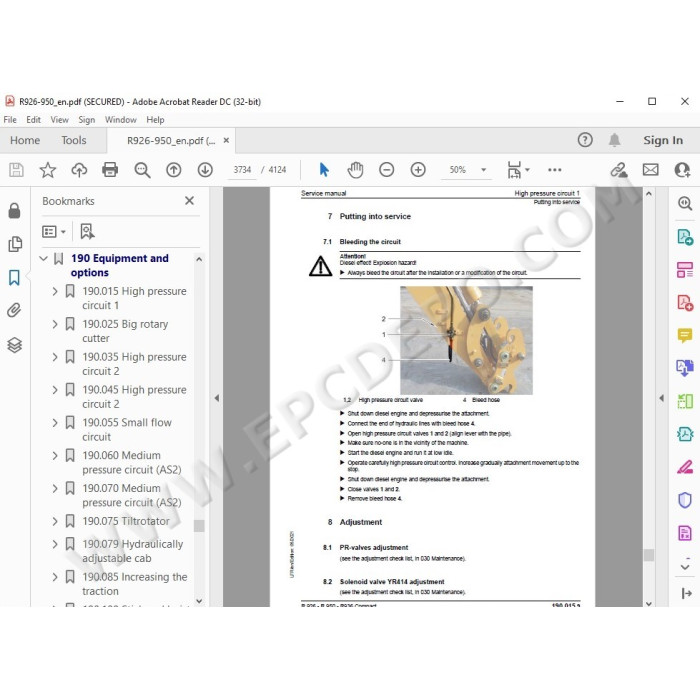The image size is (700, 700).
Task: Open the Comment tool speech bubble
Action: pos(685,335)
